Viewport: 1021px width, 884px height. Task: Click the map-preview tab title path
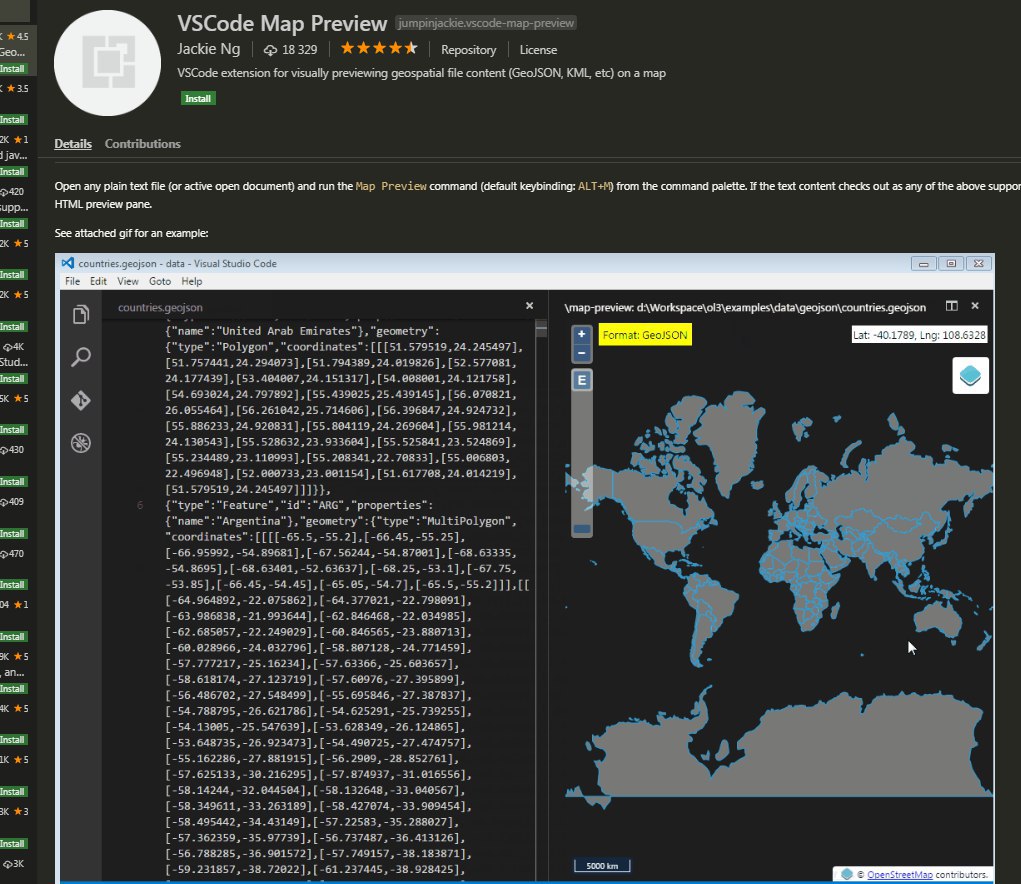(745, 307)
